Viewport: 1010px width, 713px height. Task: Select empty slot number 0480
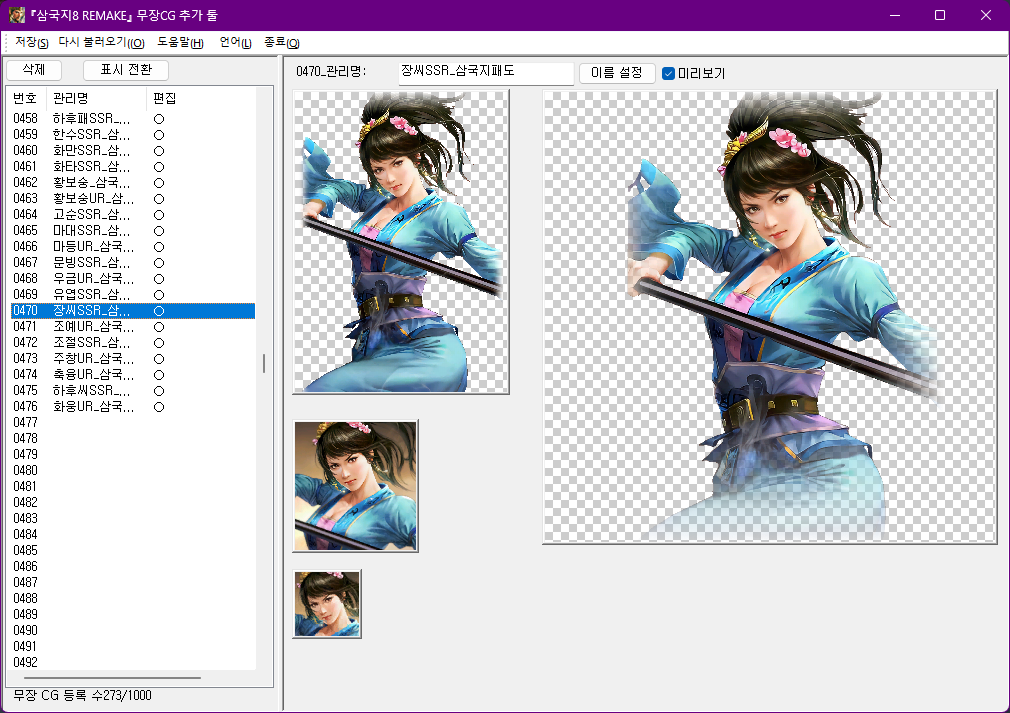tap(26, 471)
